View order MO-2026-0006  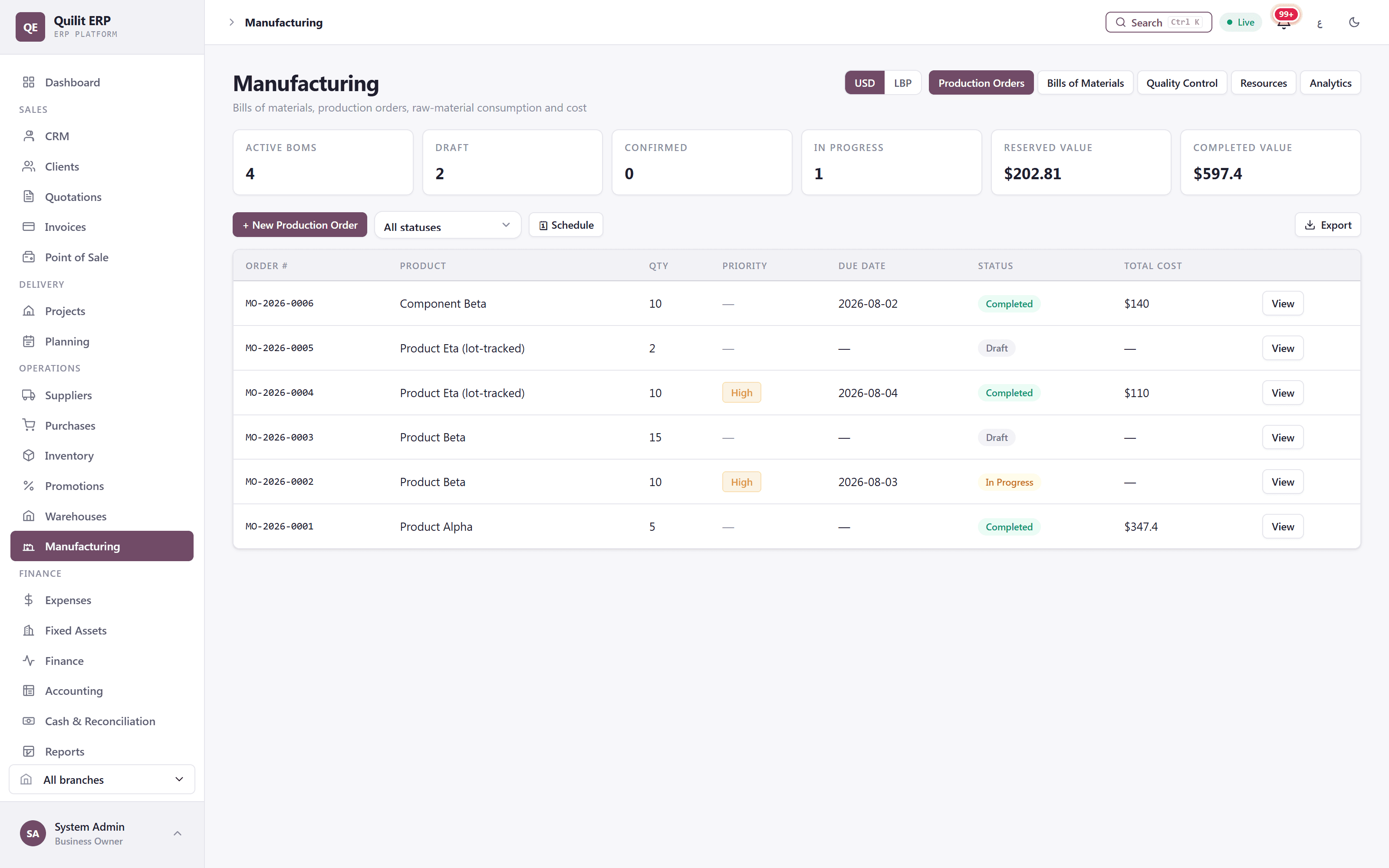(x=1282, y=303)
